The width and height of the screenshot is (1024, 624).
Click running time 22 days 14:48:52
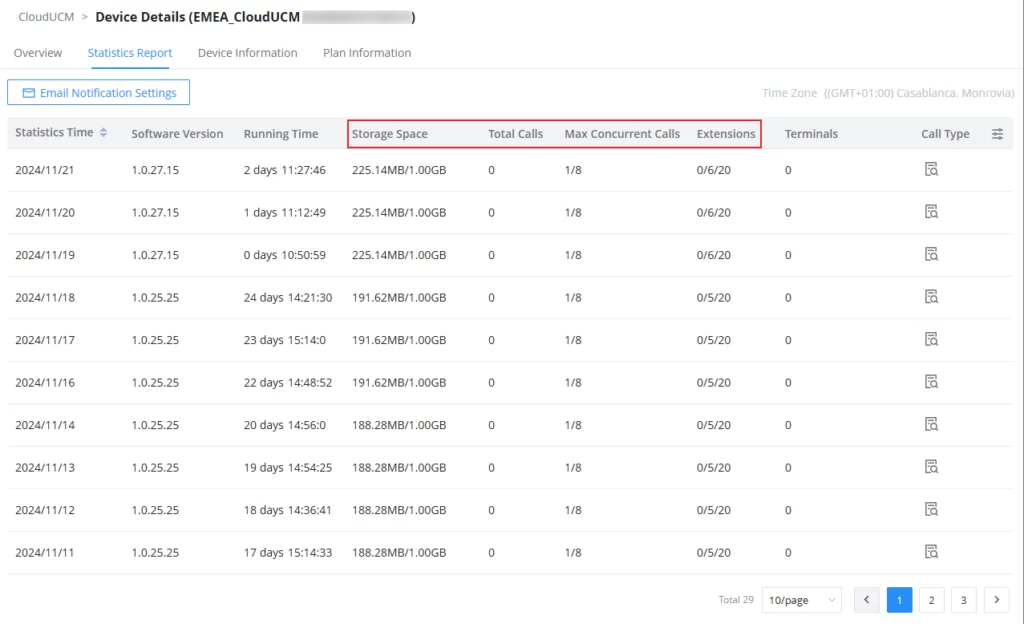tap(288, 382)
